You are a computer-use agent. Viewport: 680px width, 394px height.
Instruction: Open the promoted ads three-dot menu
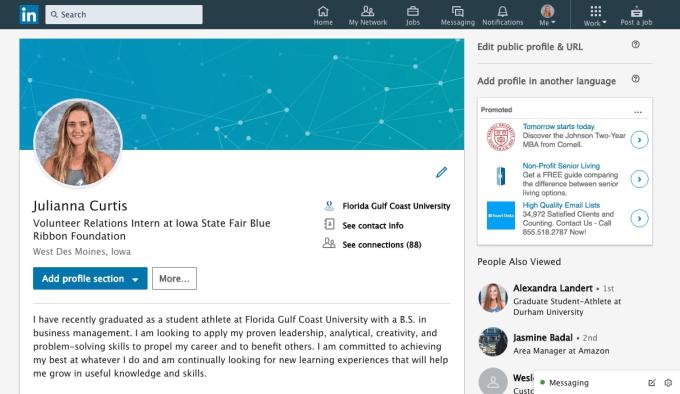pyautogui.click(x=638, y=112)
